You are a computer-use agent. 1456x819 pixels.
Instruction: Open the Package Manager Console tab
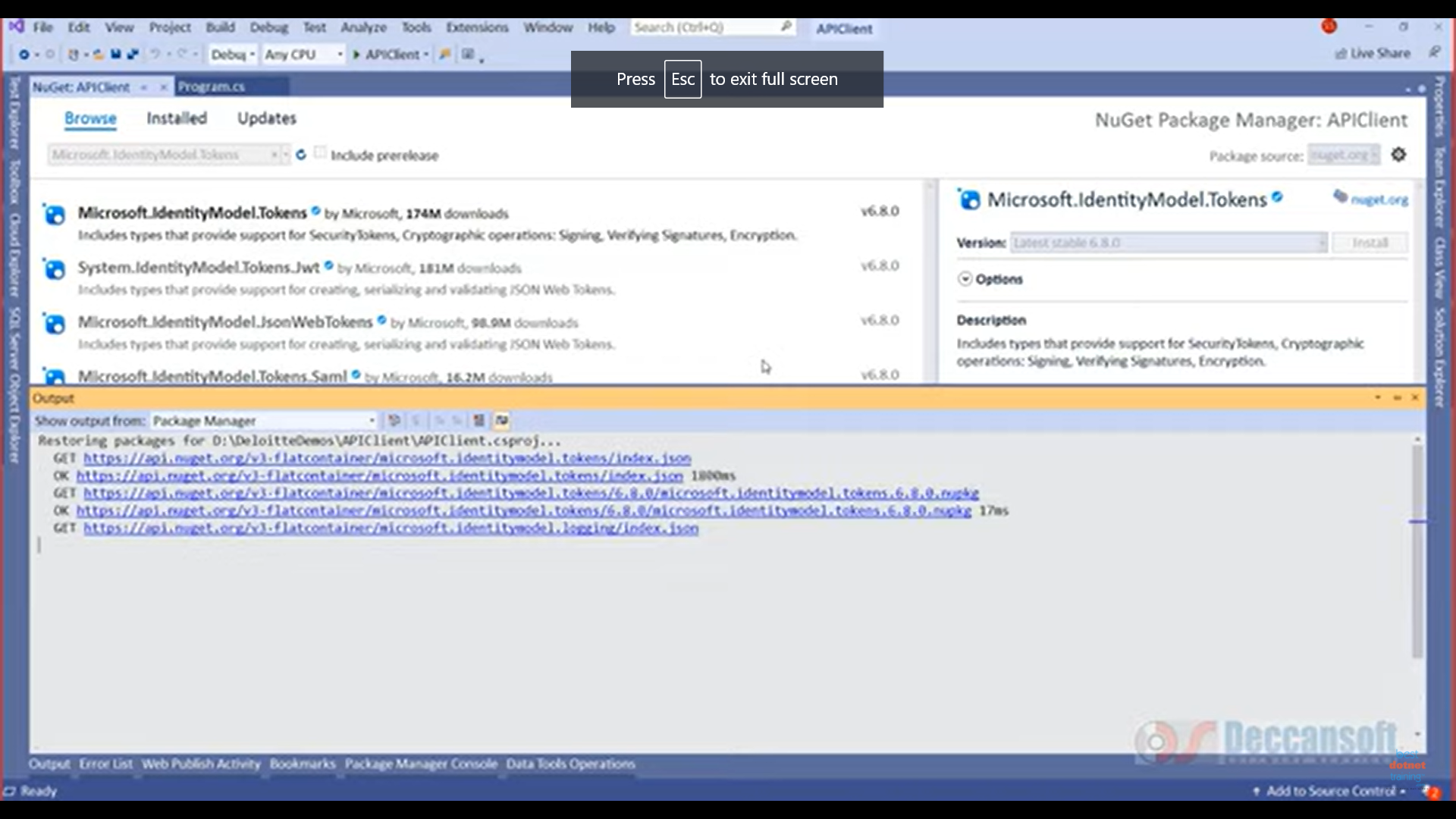[421, 764]
